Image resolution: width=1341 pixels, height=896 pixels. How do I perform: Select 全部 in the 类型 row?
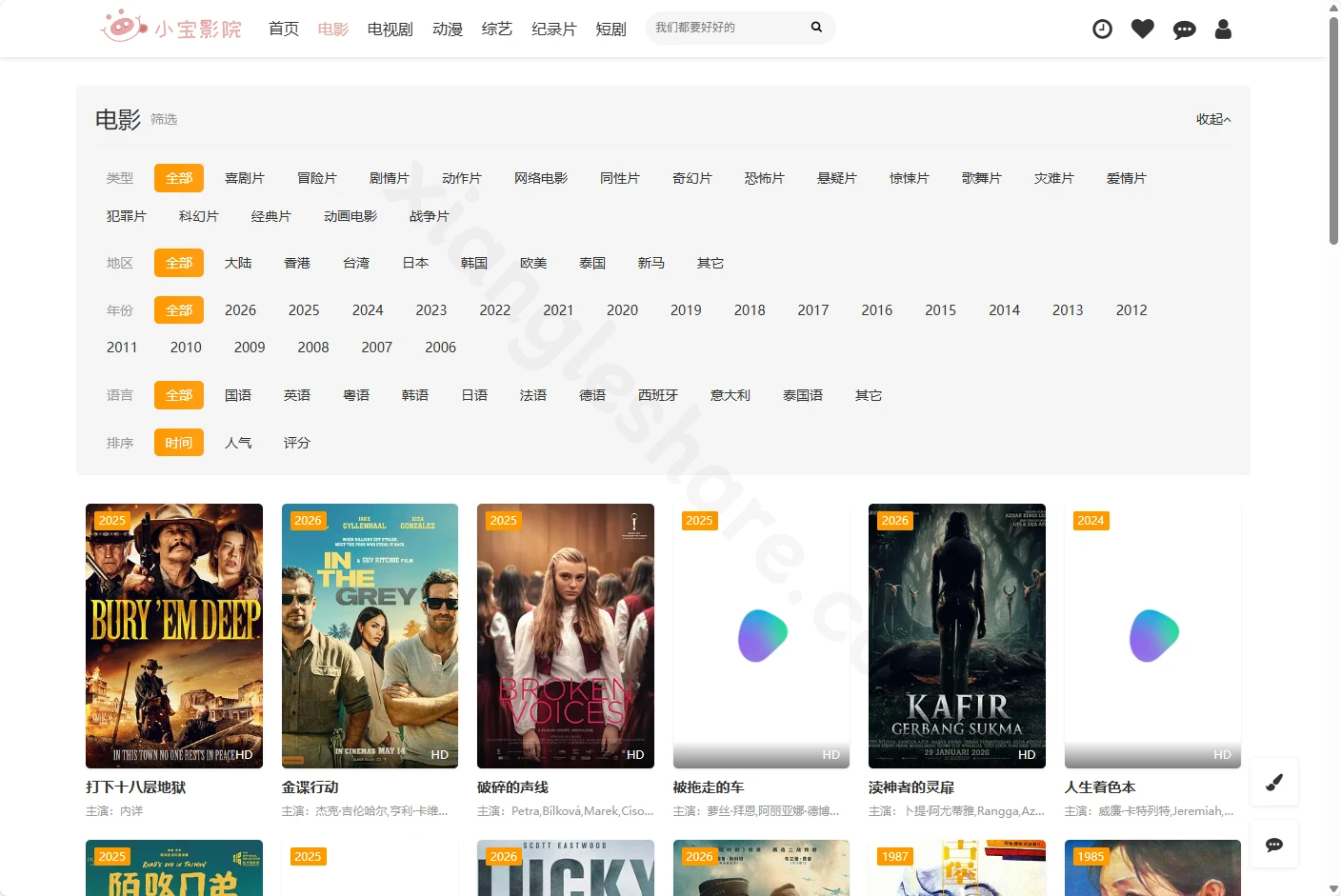pos(179,178)
